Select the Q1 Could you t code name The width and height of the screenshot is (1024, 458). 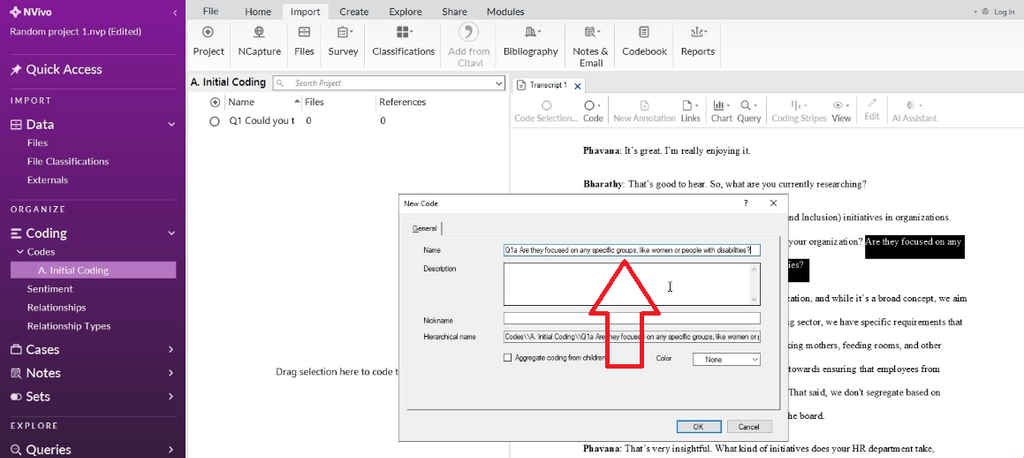coord(261,121)
